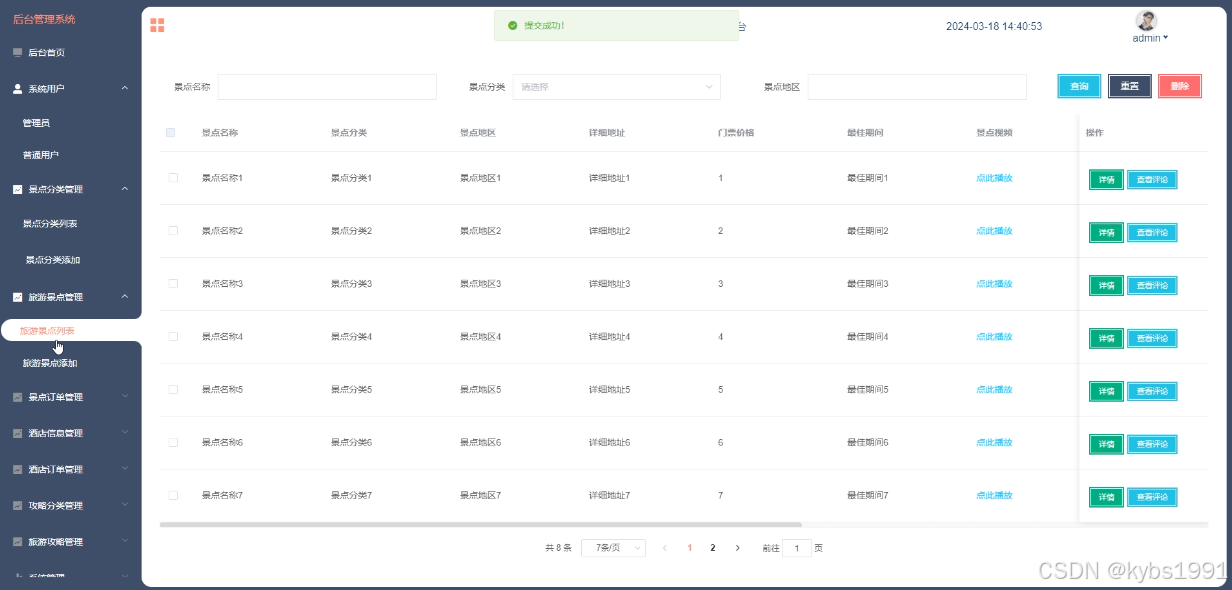
Task: Focus the 景点地区 search input
Action: (917, 87)
